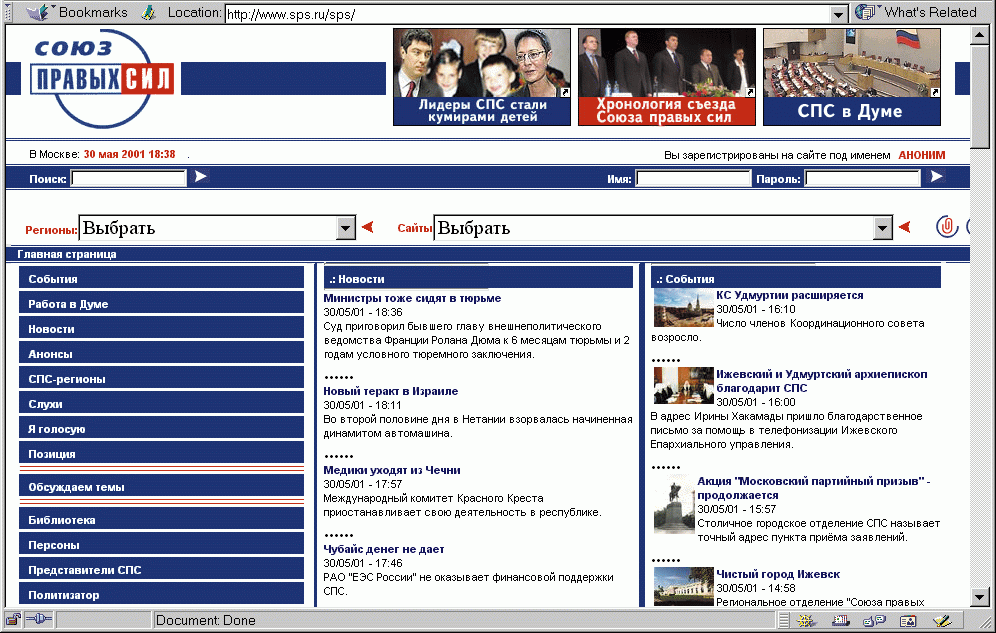996x633 pixels.
Task: Click thumbnail beside КС Удмуртии расширяется
Action: click(683, 308)
